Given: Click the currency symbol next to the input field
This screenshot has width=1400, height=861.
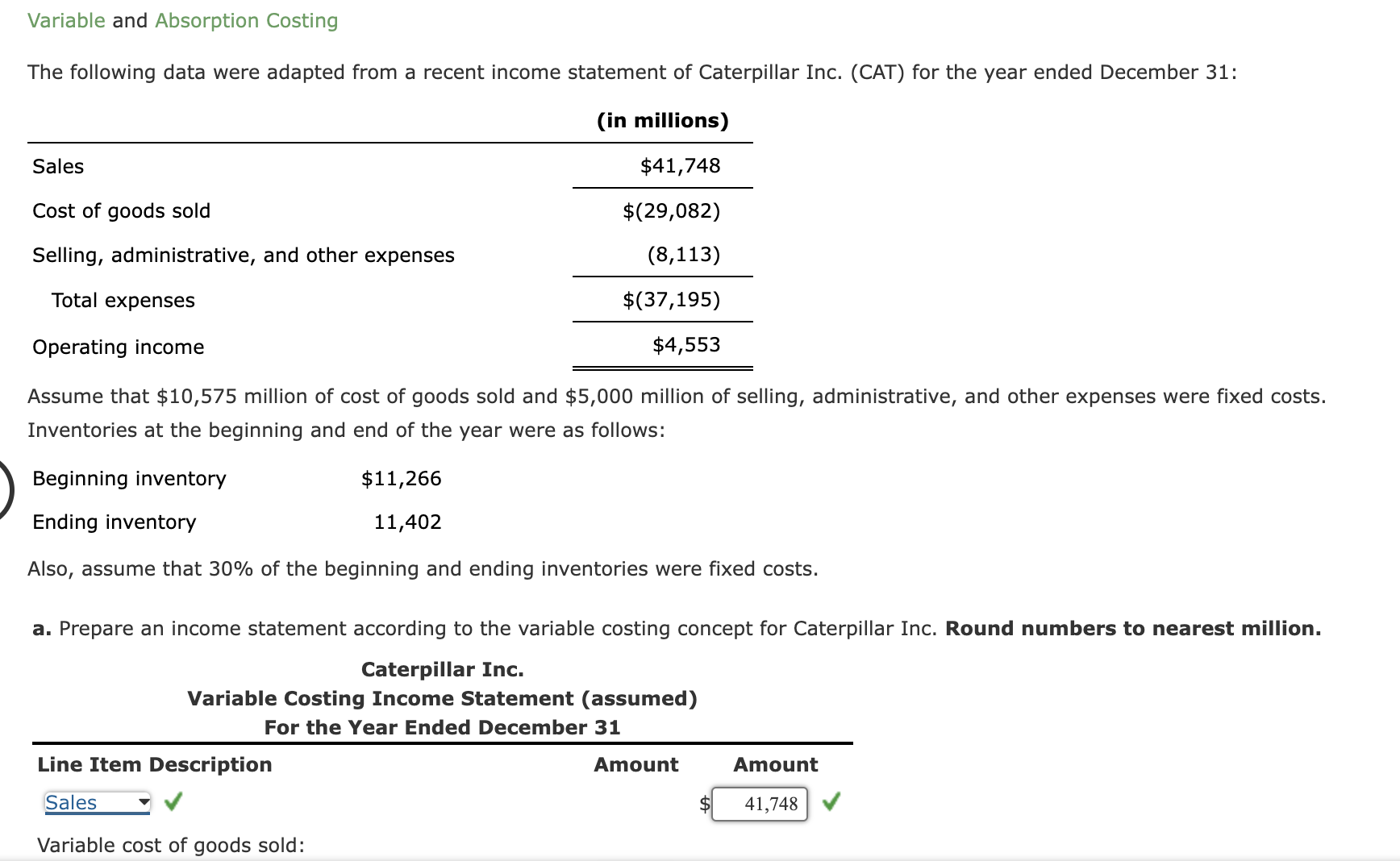Looking at the screenshot, I should tap(703, 804).
